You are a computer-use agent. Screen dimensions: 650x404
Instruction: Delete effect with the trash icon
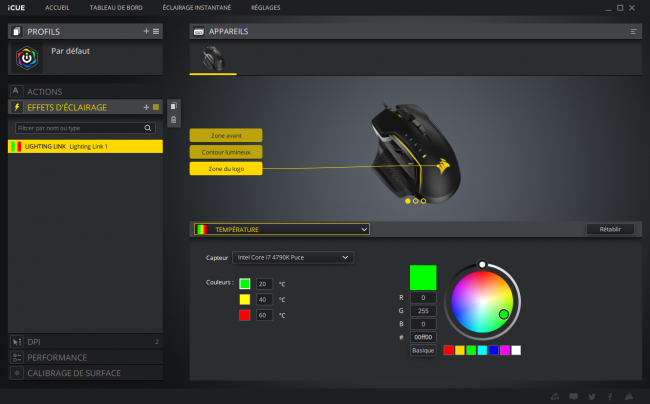tap(174, 120)
